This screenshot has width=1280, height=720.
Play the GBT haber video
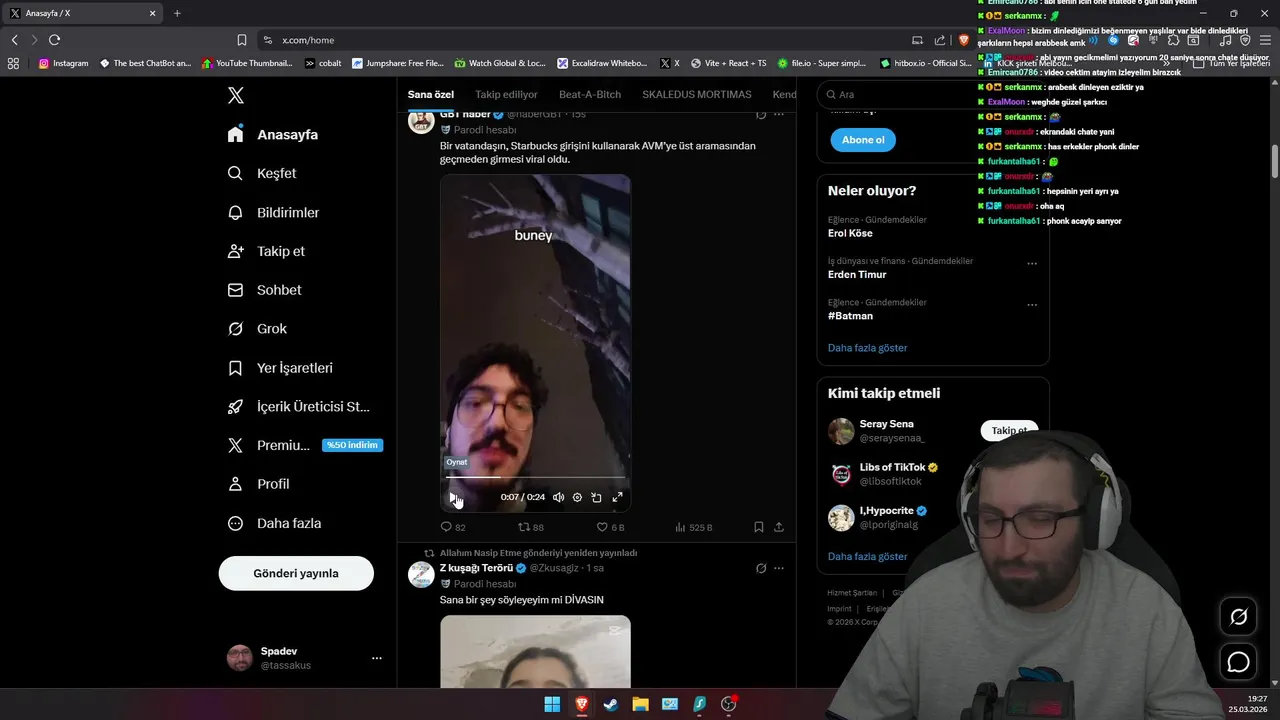pyautogui.click(x=454, y=497)
